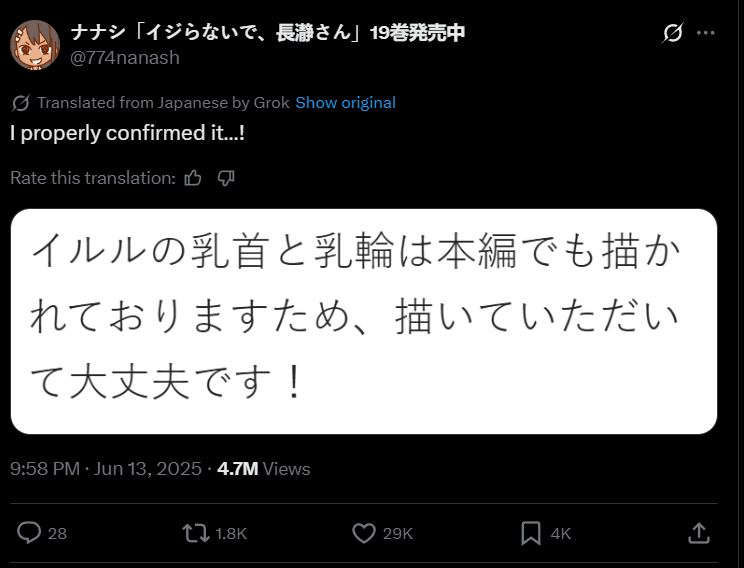
Task: View the 4.7M Views analytics
Action: point(264,469)
